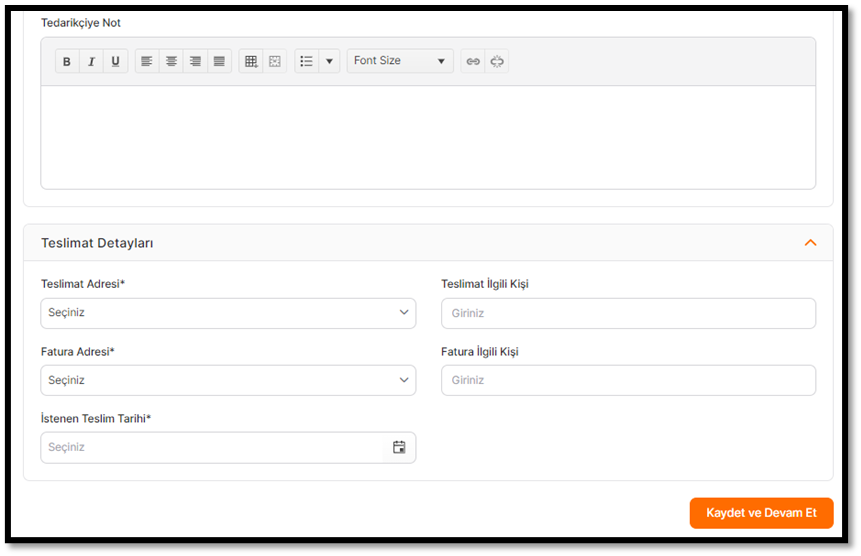This screenshot has width=861, height=556.
Task: Open the Font Size dropdown
Action: (x=400, y=61)
